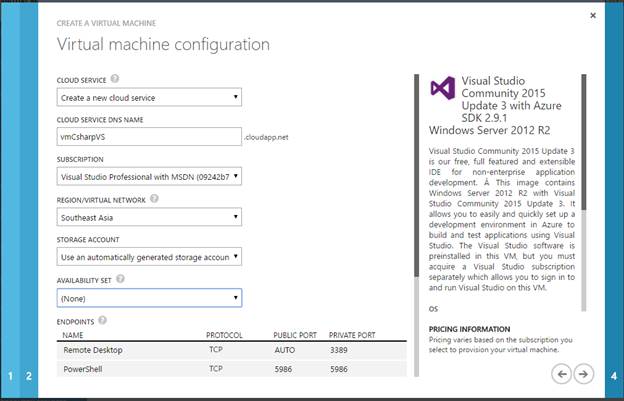Click the PUBLIC PORT column header
624x401 pixels.
[295, 335]
